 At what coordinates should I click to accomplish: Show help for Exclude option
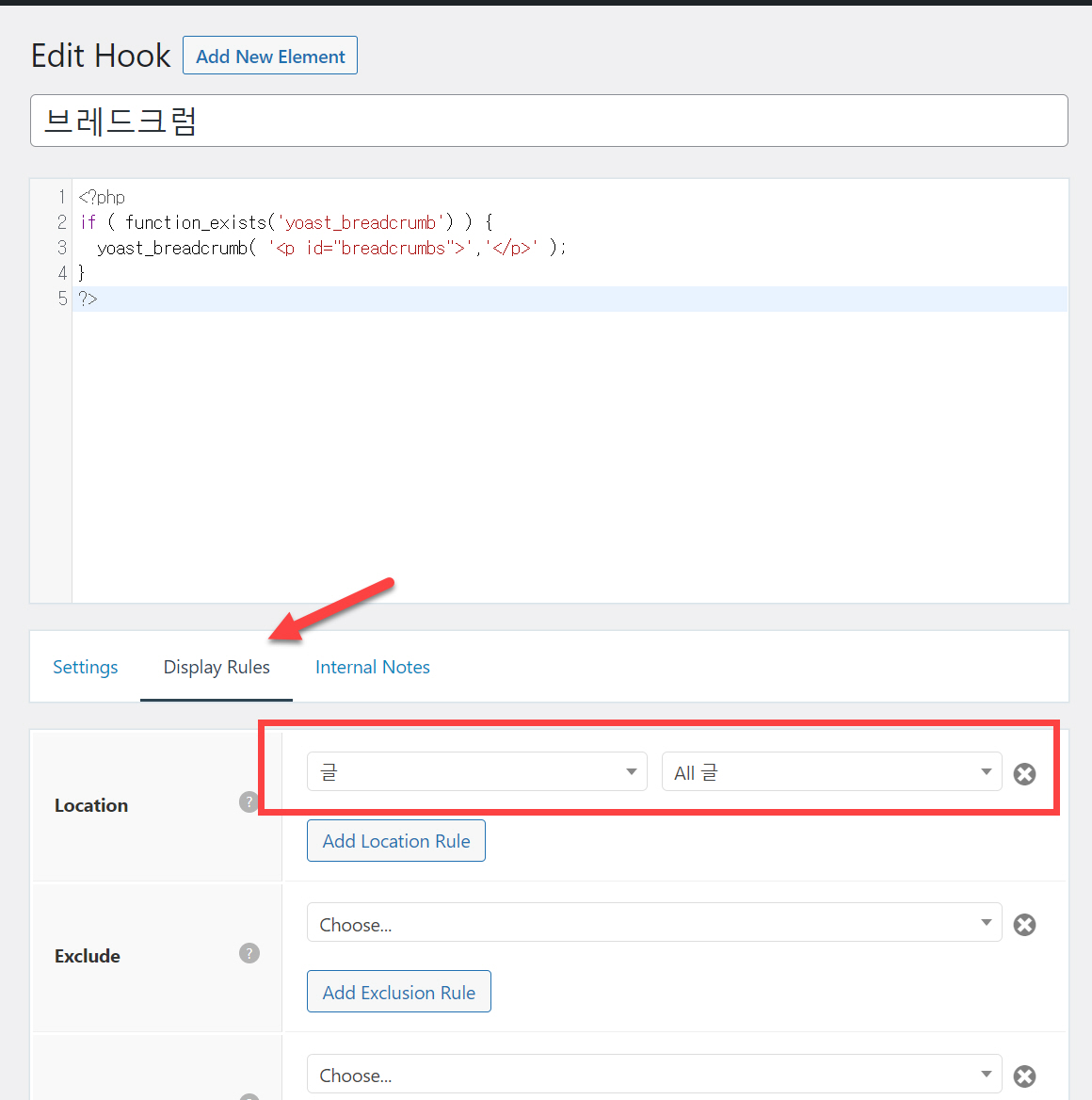[249, 953]
